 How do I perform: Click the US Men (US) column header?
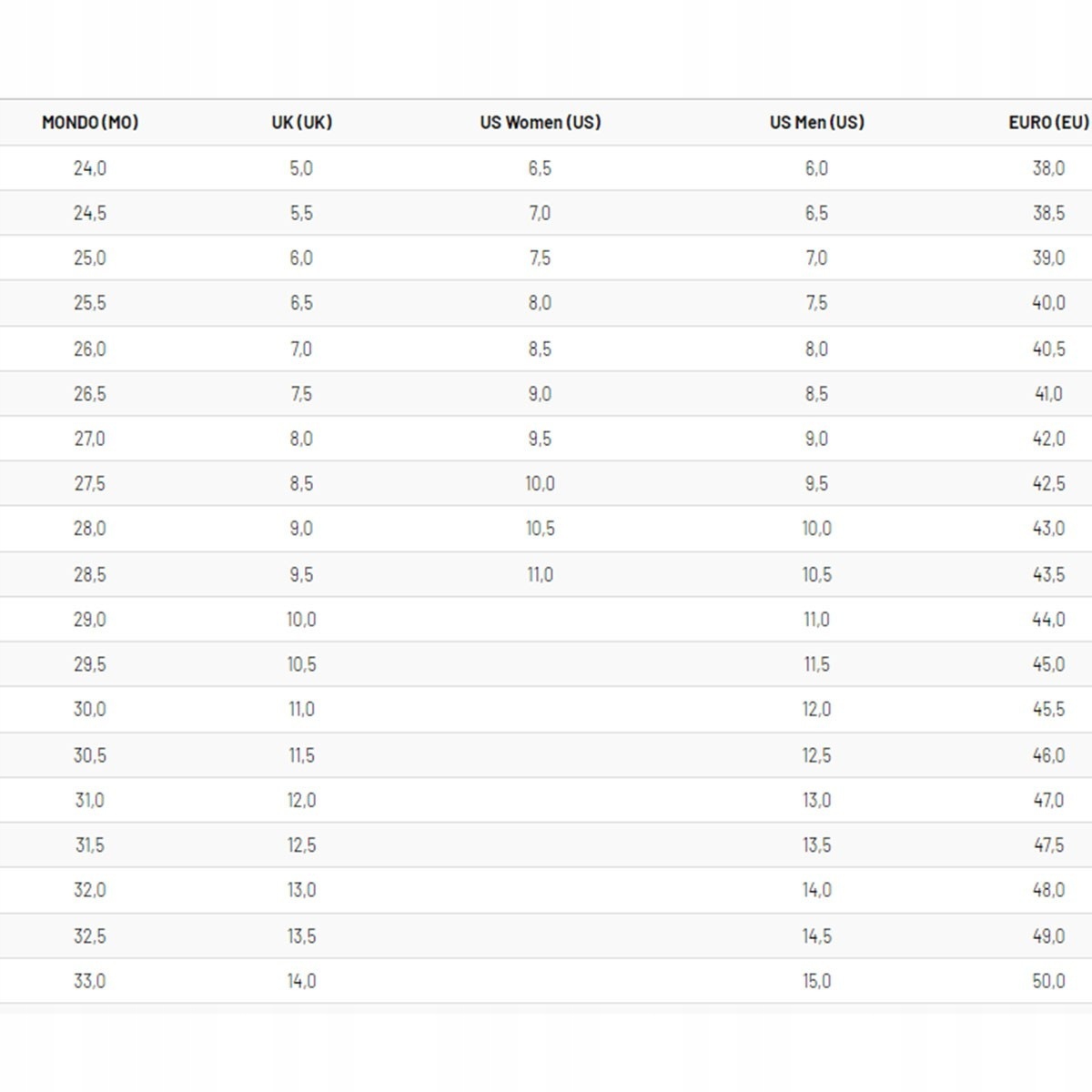pyautogui.click(x=816, y=122)
